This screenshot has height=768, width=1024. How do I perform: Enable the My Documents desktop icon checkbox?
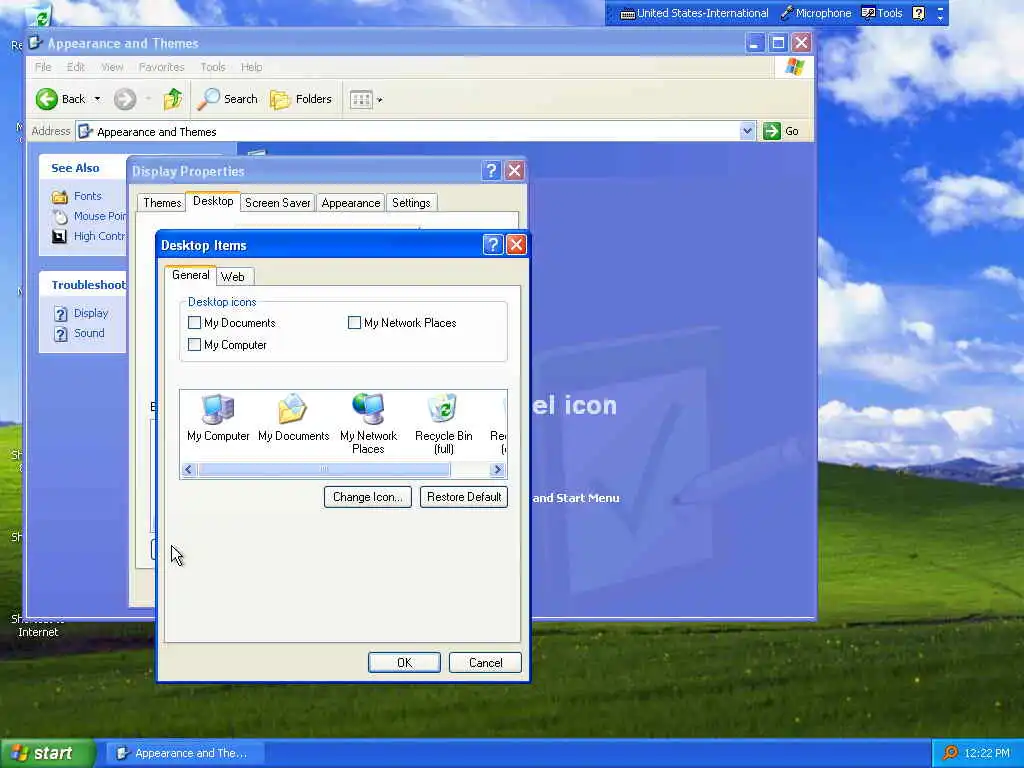tap(194, 323)
